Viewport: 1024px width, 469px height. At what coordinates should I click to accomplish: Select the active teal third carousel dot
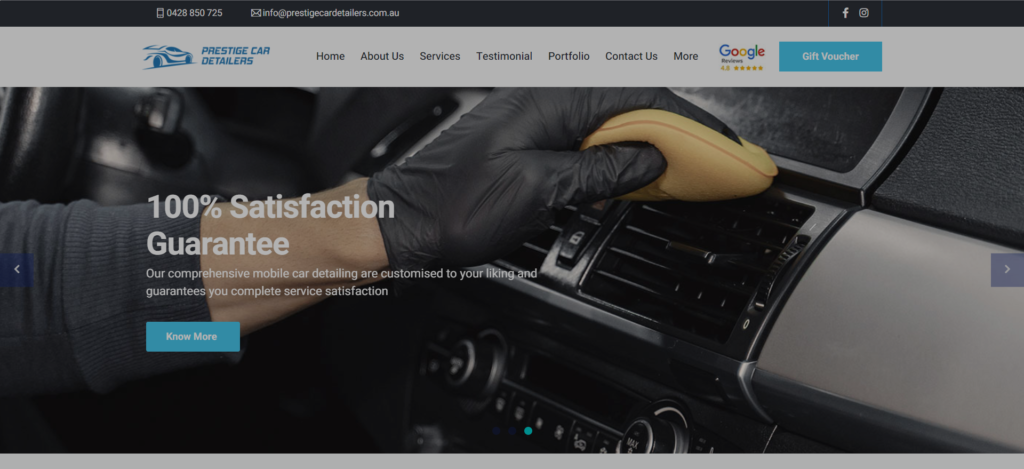528,431
